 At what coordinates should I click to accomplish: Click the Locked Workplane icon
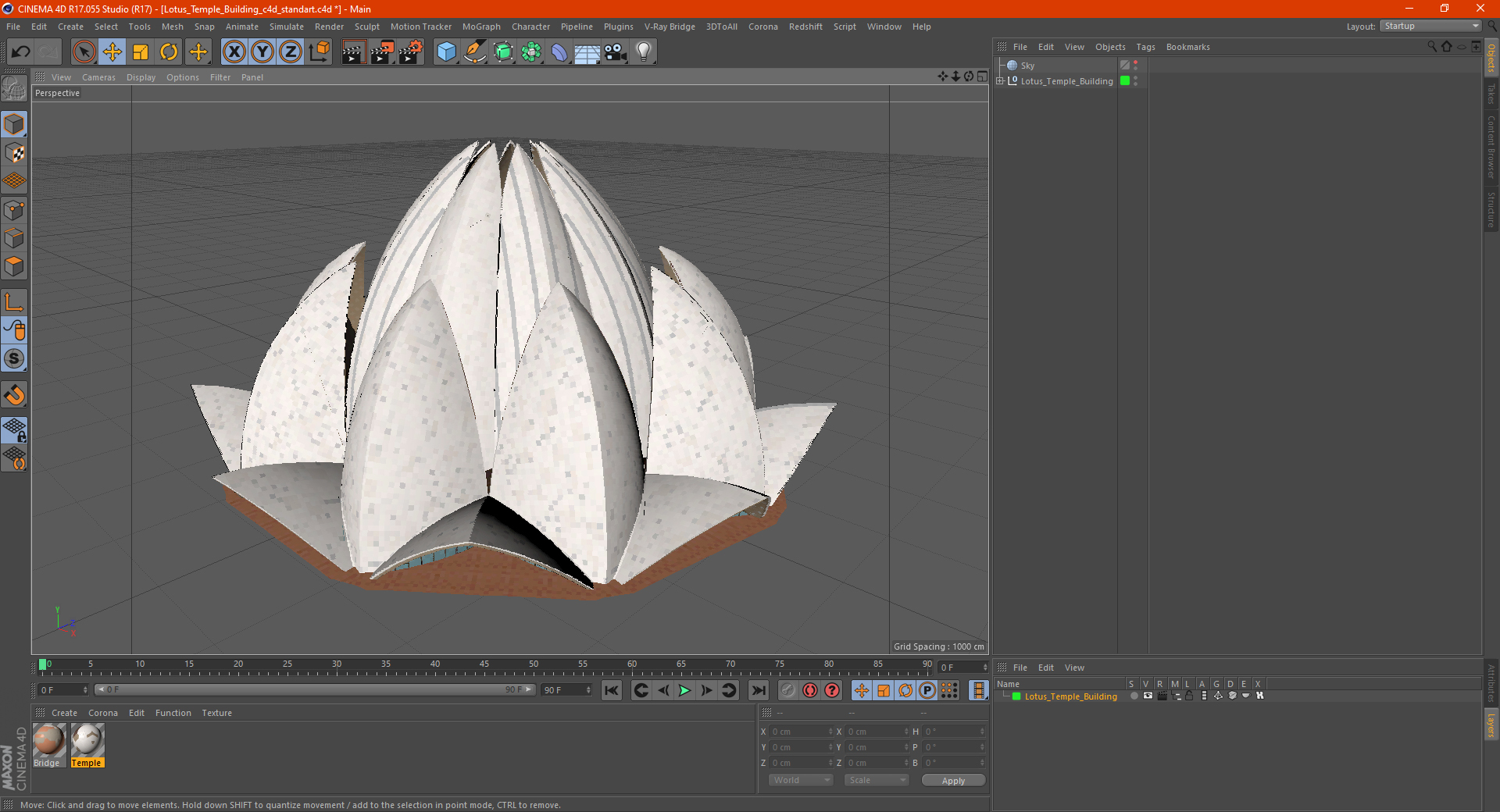click(x=14, y=429)
